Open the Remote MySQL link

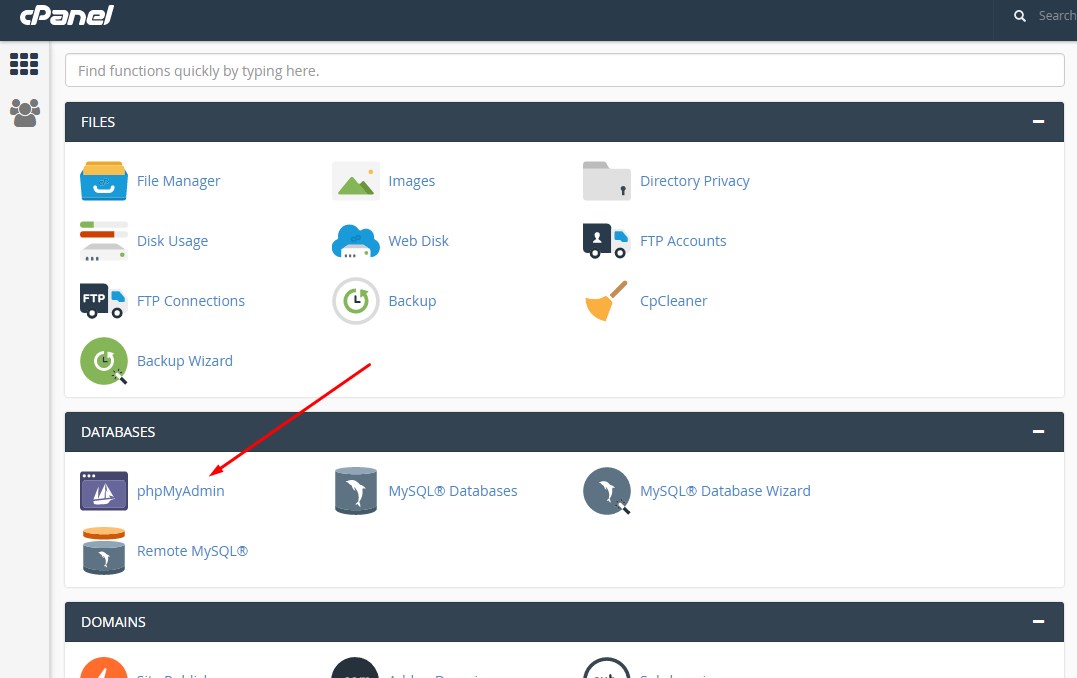tap(192, 551)
